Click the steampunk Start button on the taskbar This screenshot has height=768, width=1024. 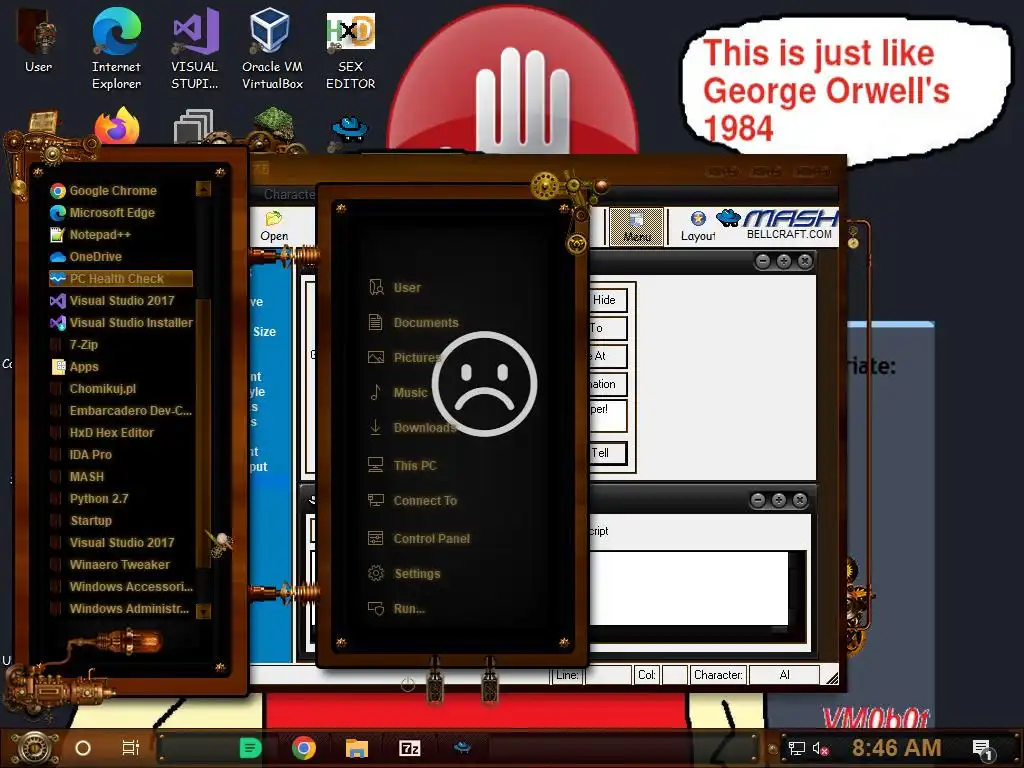[35, 748]
